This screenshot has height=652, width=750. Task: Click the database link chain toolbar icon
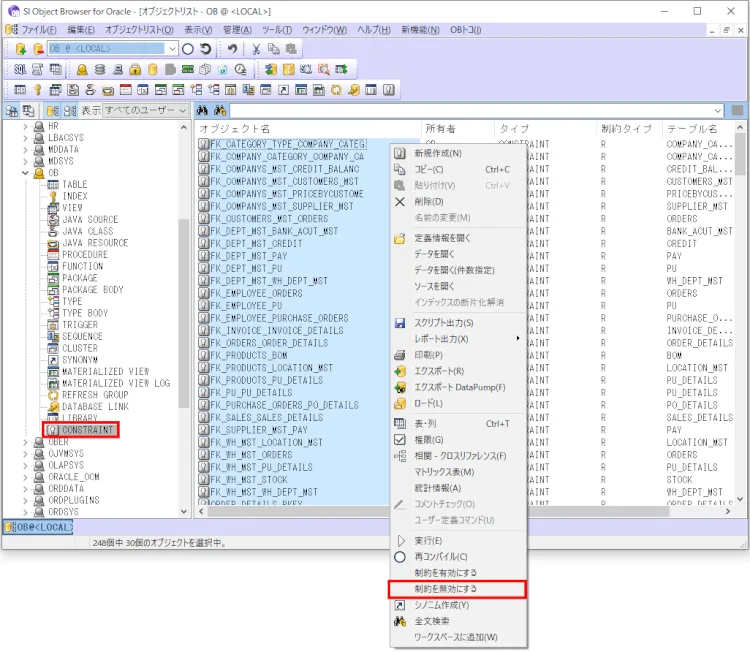pyautogui.click(x=354, y=90)
